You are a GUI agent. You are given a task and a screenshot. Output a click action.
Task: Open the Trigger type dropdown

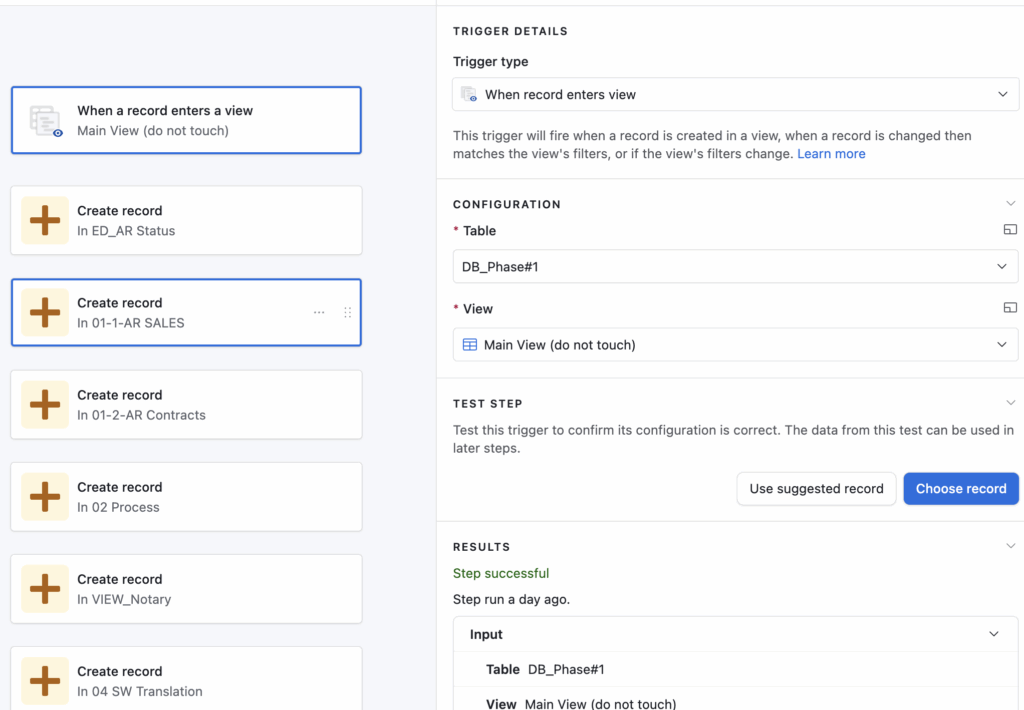click(x=735, y=95)
